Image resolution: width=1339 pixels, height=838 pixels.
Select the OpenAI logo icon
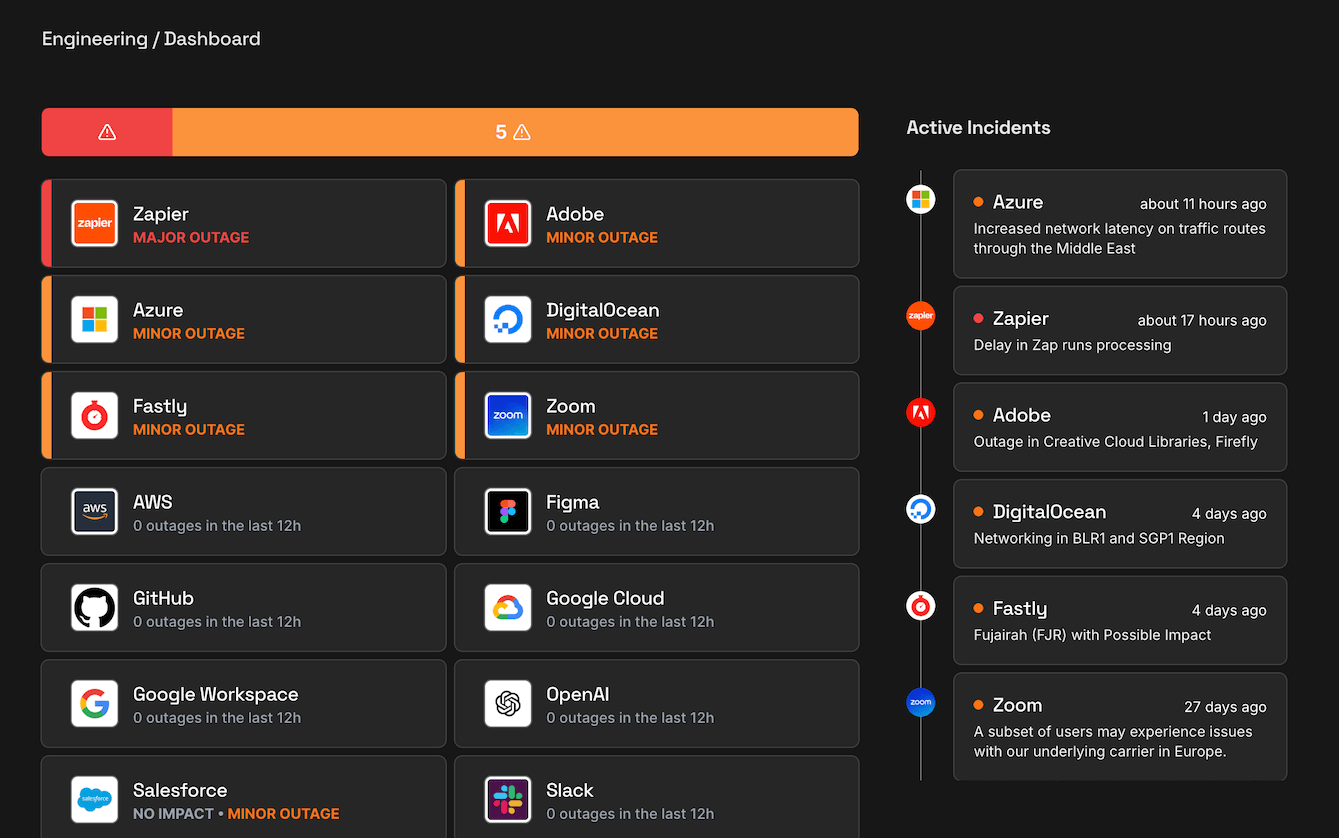(x=507, y=703)
